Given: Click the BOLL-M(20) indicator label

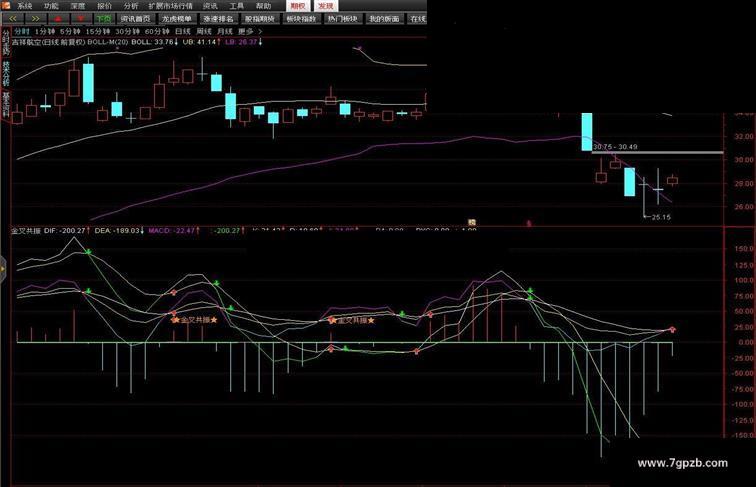Looking at the screenshot, I should click(108, 42).
